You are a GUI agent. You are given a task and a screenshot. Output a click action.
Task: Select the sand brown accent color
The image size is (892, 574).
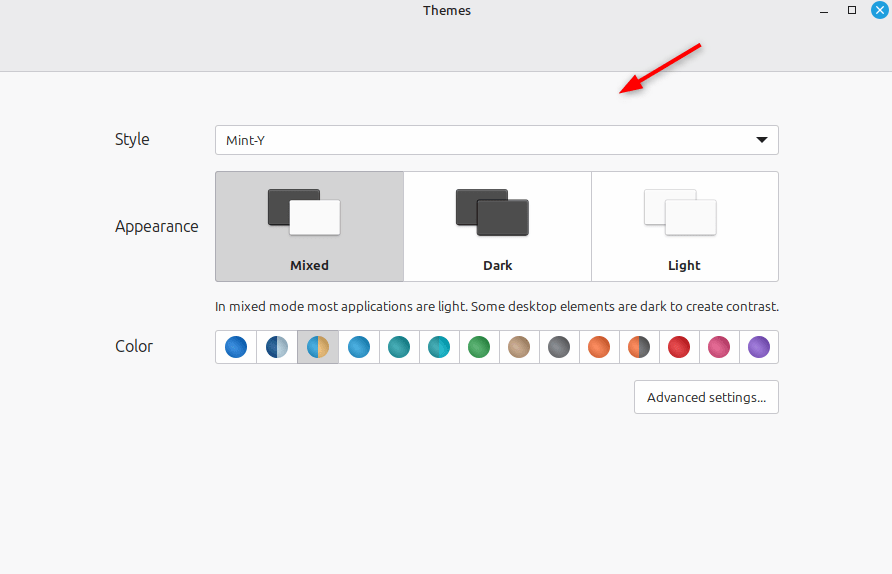(x=519, y=347)
